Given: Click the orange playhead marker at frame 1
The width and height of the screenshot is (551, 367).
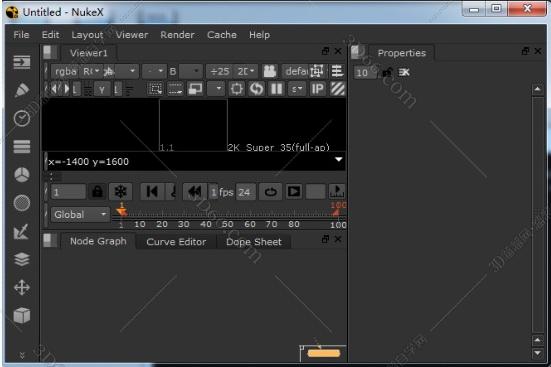Looking at the screenshot, I should pyautogui.click(x=122, y=211).
